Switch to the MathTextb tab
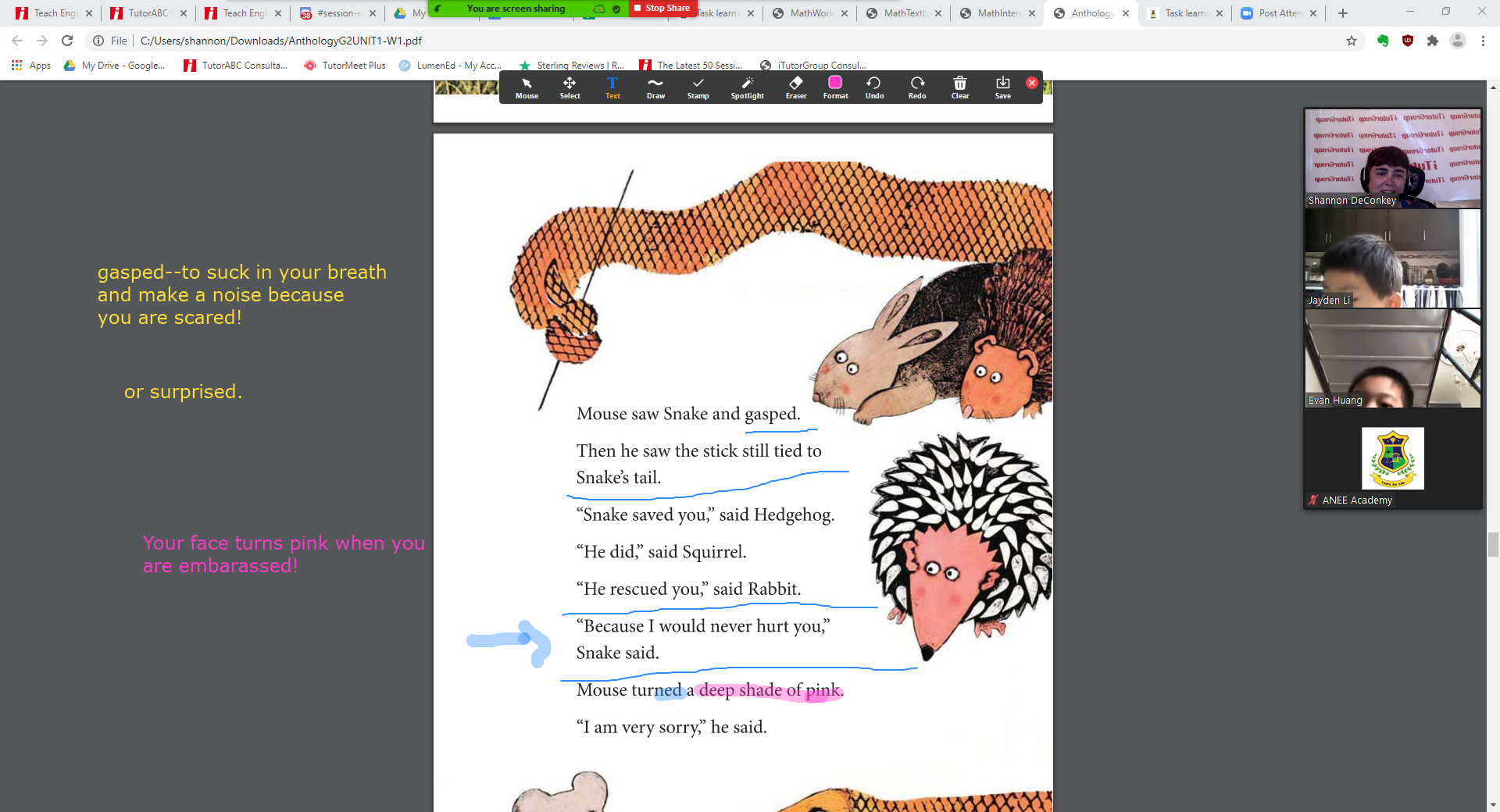 898,13
